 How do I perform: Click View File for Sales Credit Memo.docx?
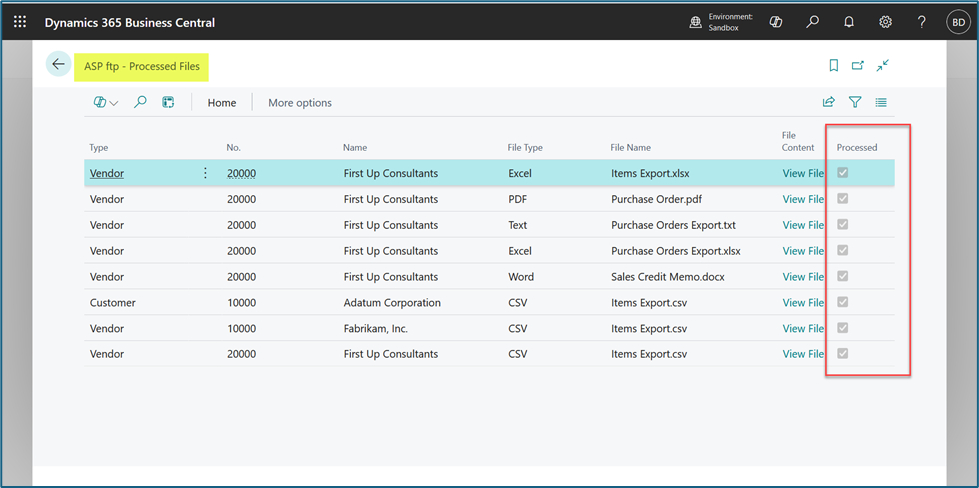803,276
